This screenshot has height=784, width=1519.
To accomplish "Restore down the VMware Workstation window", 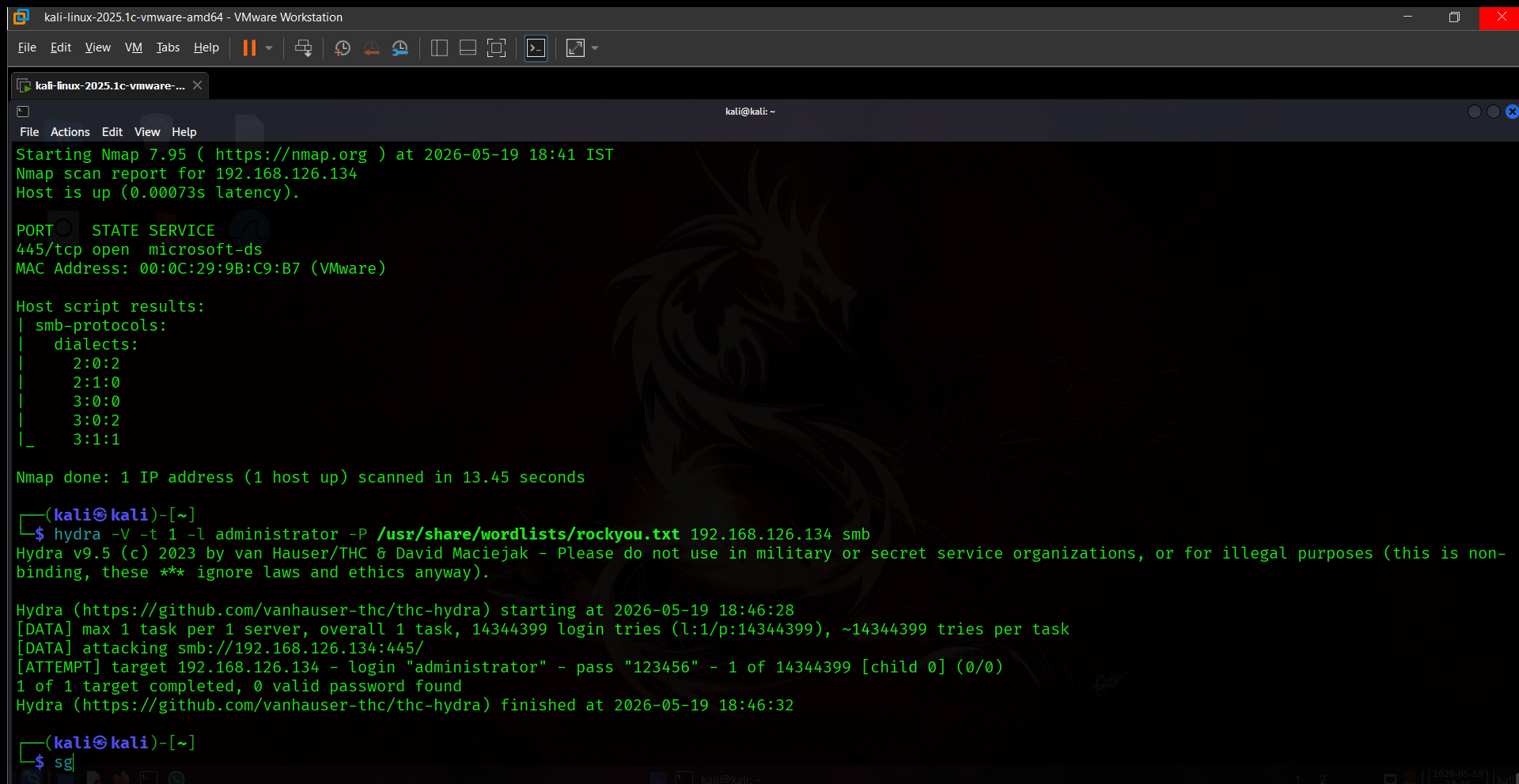I will pos(1454,17).
